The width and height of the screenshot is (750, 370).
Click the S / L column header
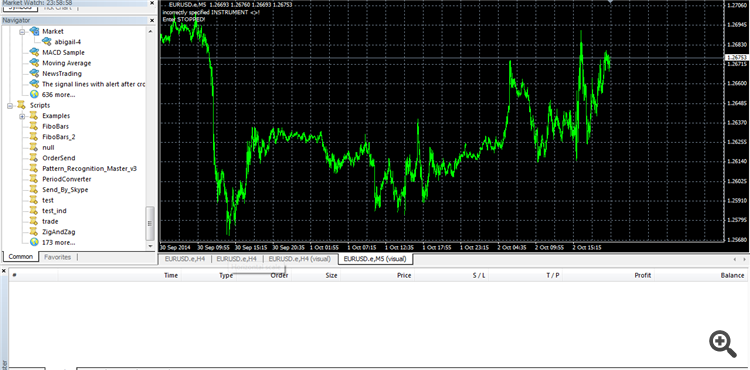478,275
